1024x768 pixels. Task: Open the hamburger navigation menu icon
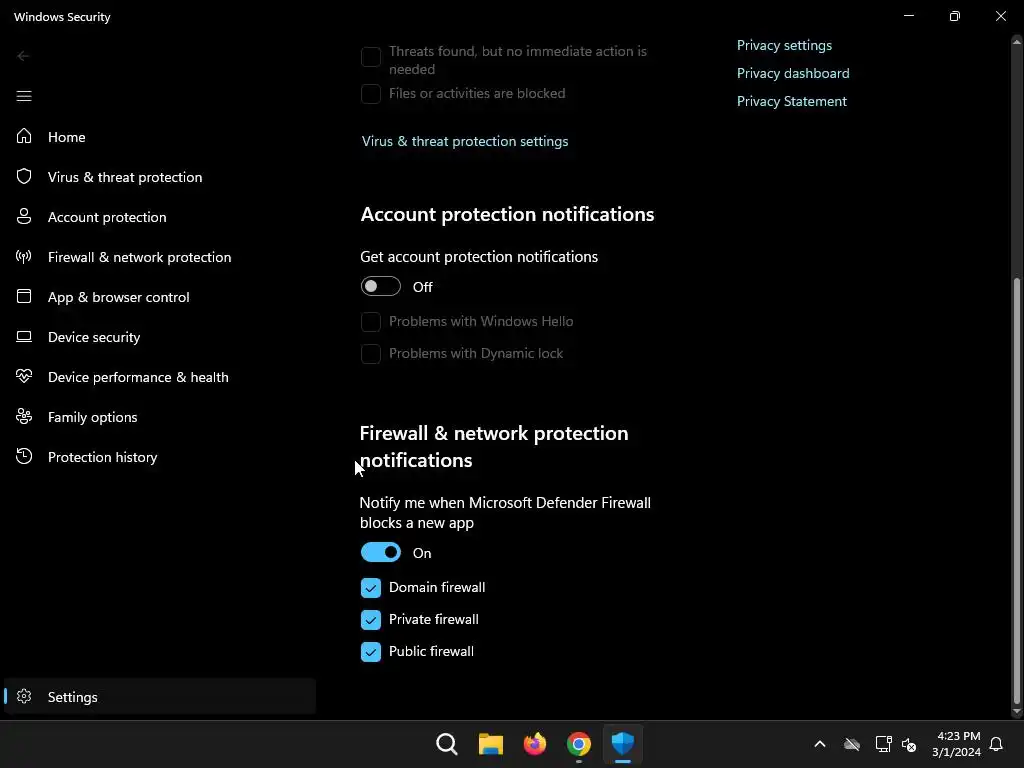(24, 96)
